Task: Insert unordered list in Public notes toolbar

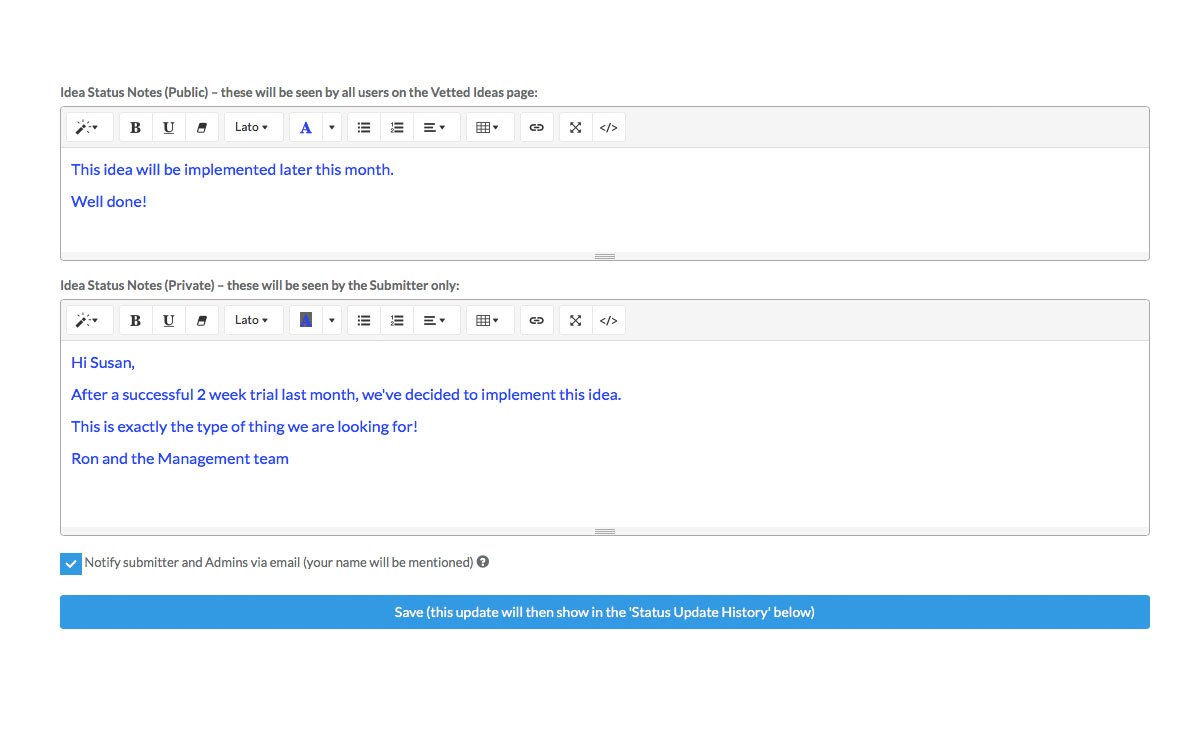Action: 364,127
